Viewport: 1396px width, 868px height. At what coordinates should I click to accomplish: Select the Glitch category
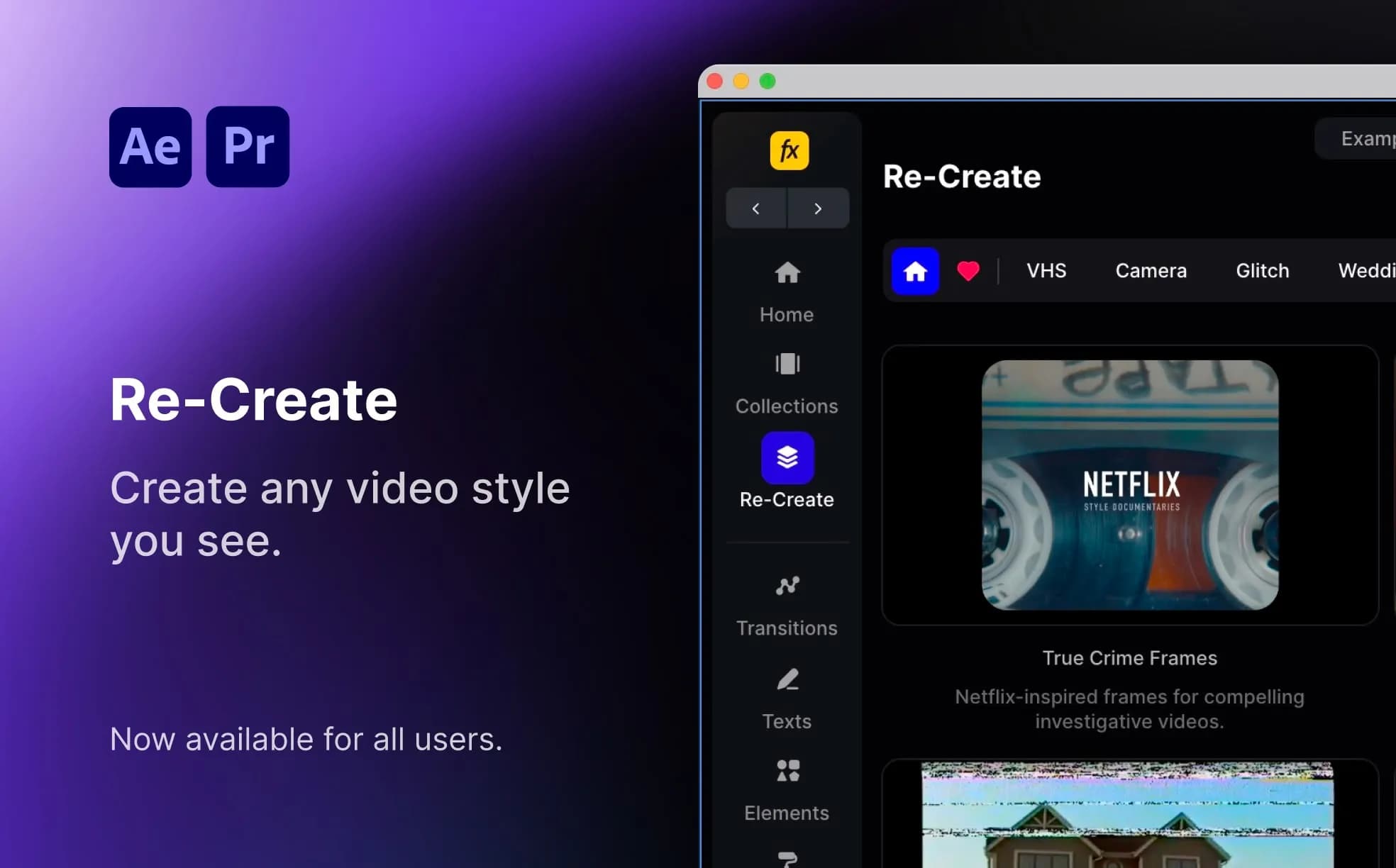click(1262, 270)
